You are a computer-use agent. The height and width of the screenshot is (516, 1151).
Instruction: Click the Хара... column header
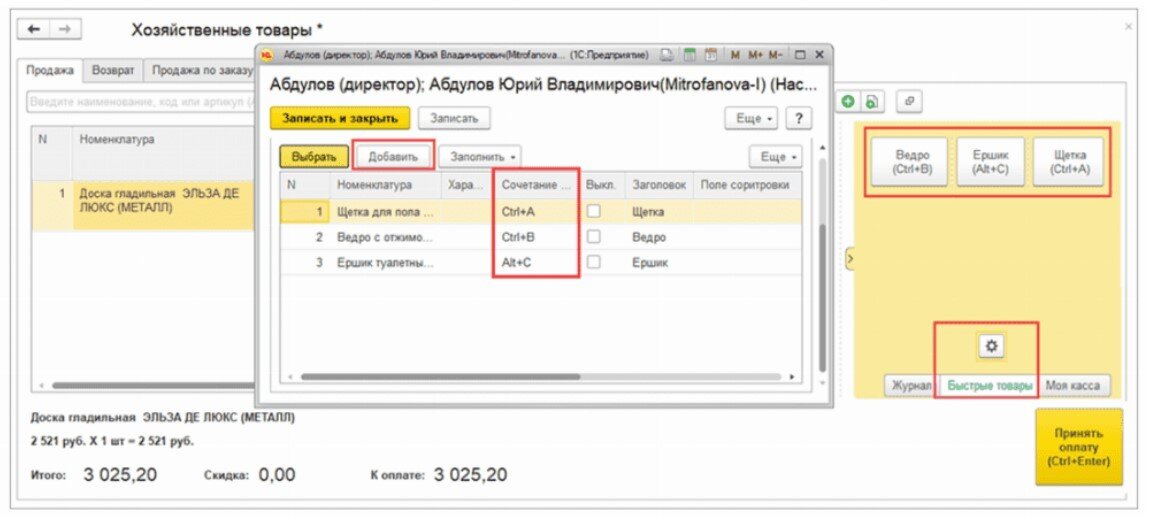(x=468, y=185)
